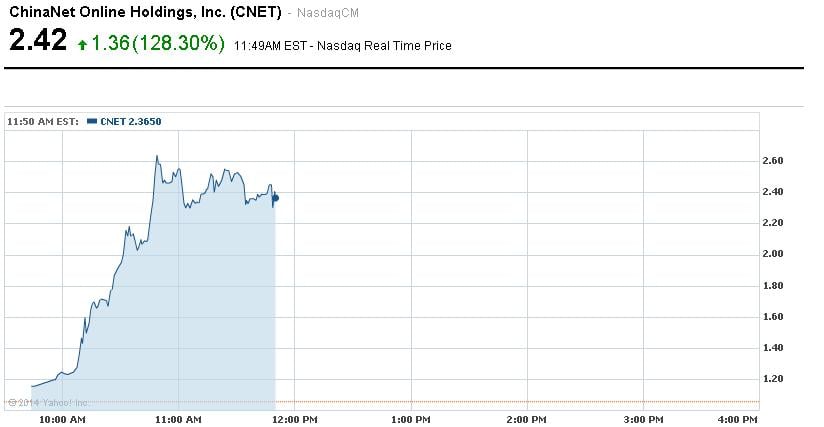Click the 2014 Yahoo! Inc. copyright text

pyautogui.click(x=49, y=402)
